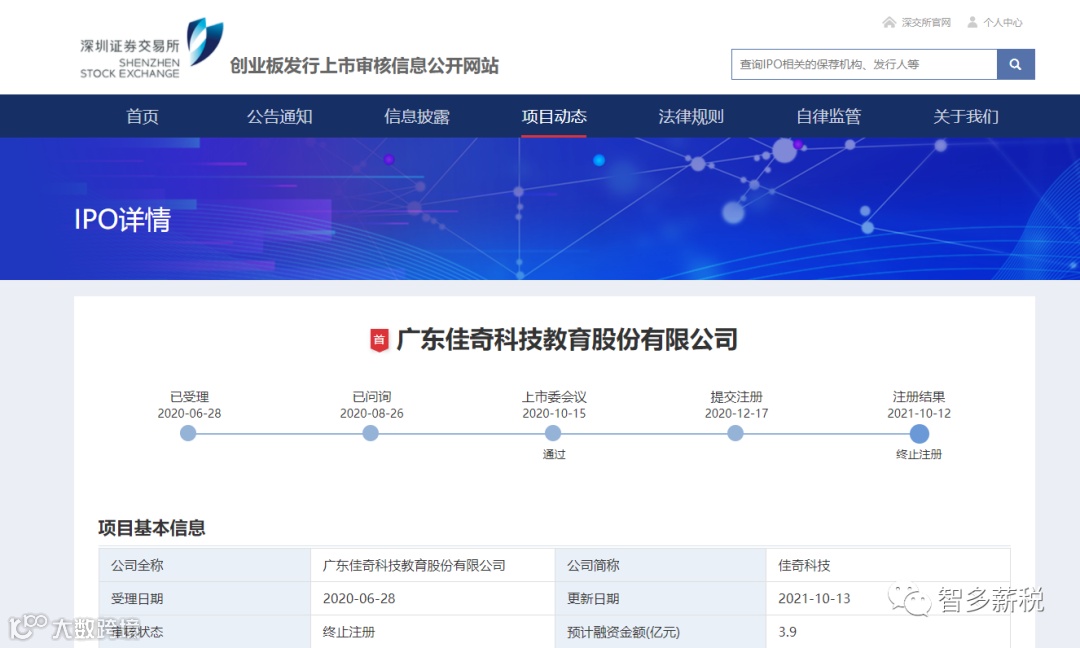Go to the 首页 menu

click(x=143, y=116)
